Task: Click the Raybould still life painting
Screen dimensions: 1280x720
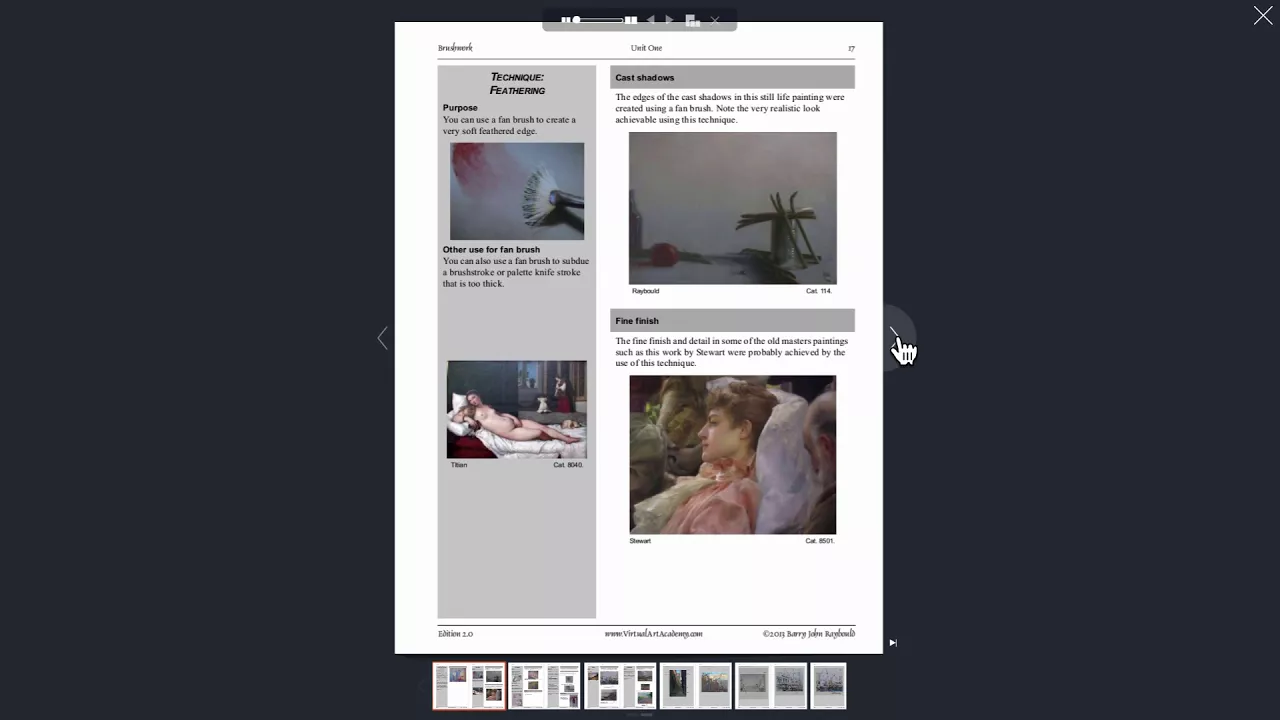Action: (x=733, y=208)
